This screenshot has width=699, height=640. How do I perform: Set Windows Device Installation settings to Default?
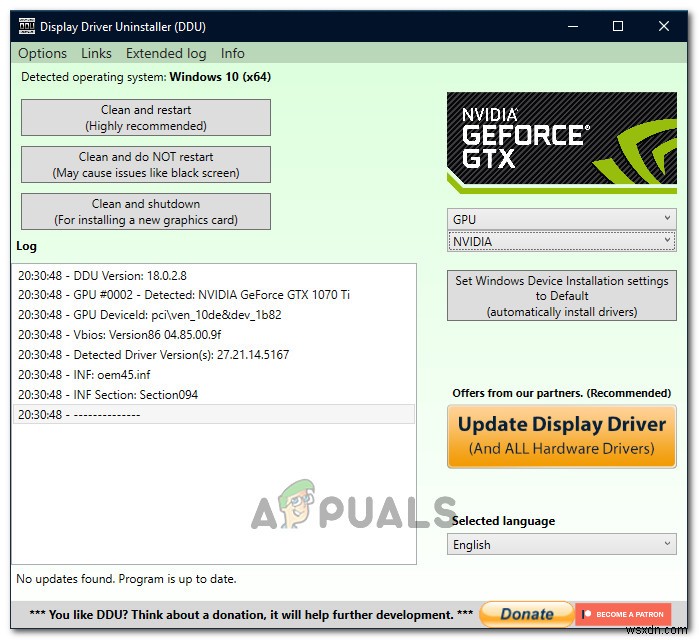point(562,295)
